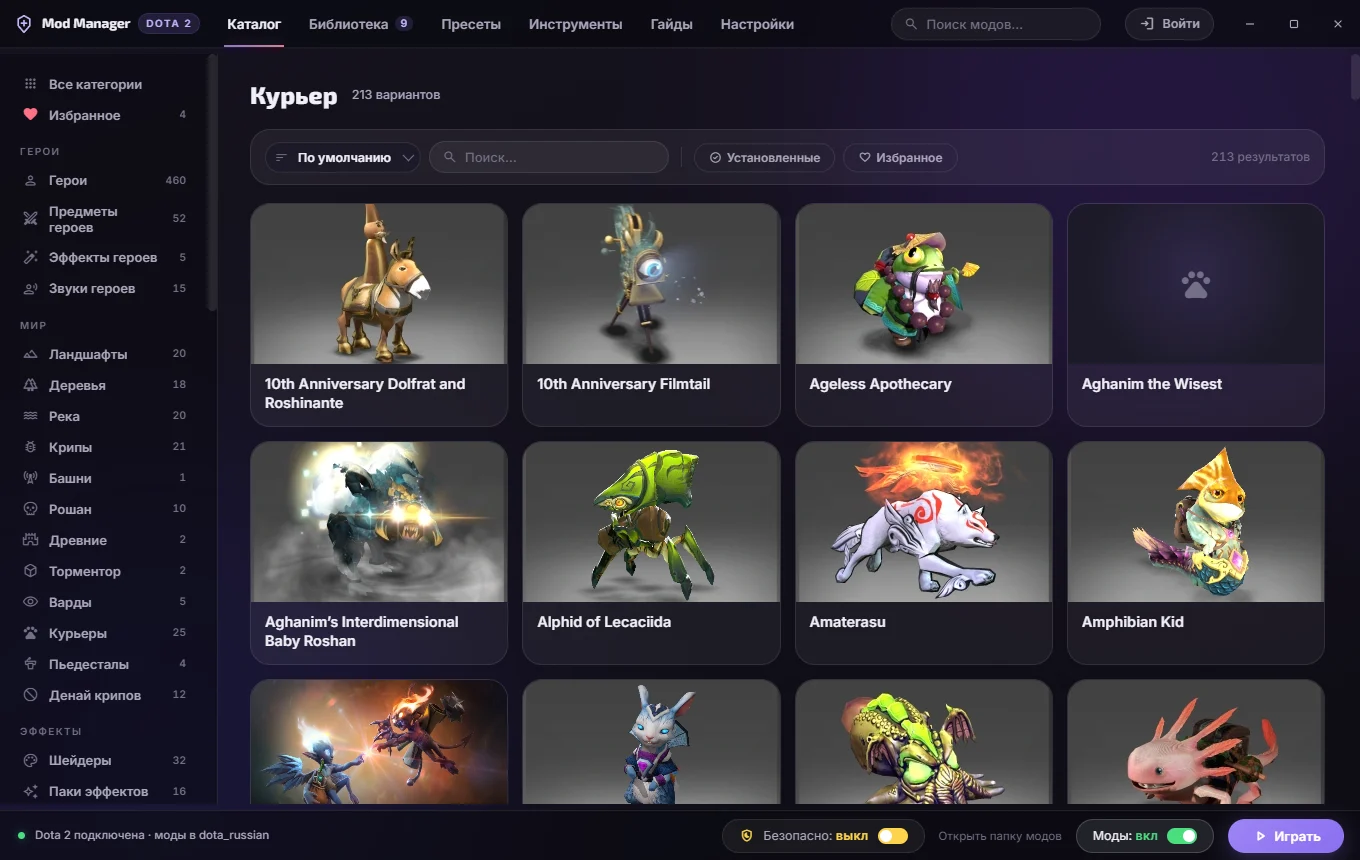Open the Библиотека tab
1360x860 pixels.
(360, 24)
